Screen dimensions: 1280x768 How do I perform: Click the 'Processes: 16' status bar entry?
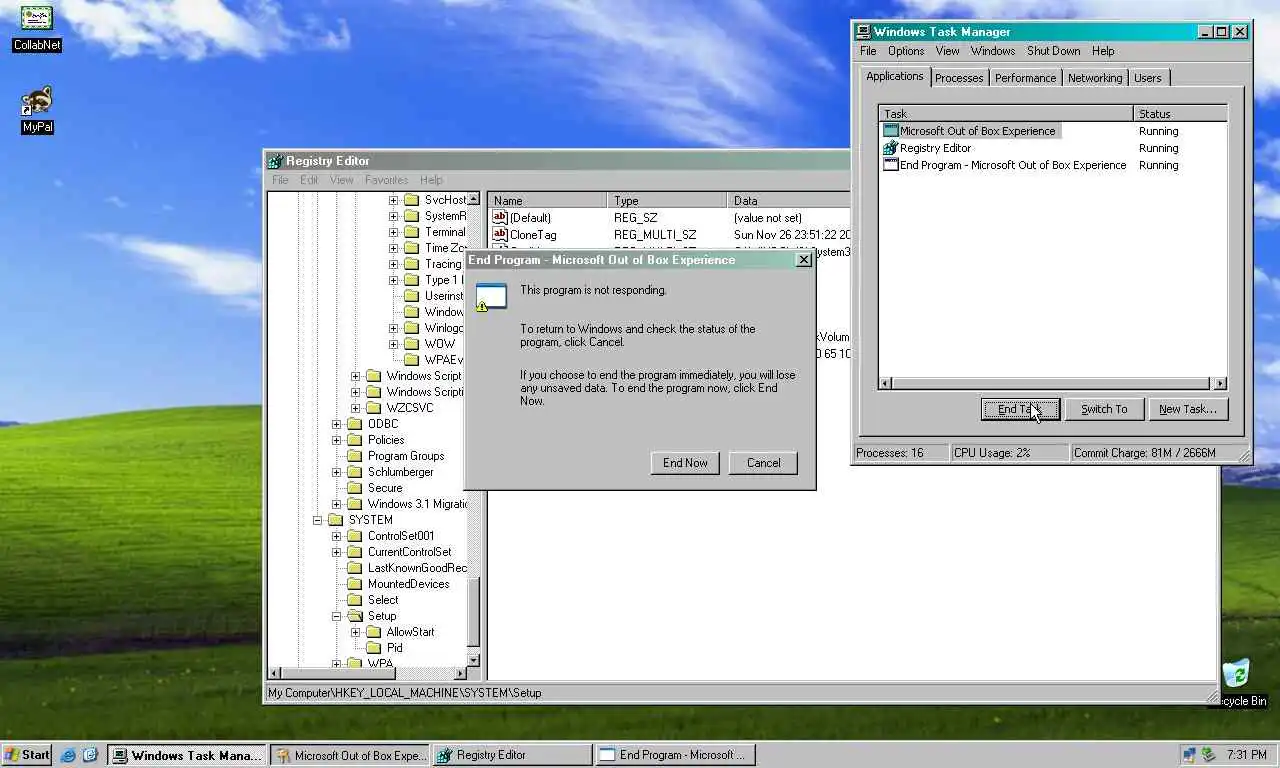pos(901,453)
